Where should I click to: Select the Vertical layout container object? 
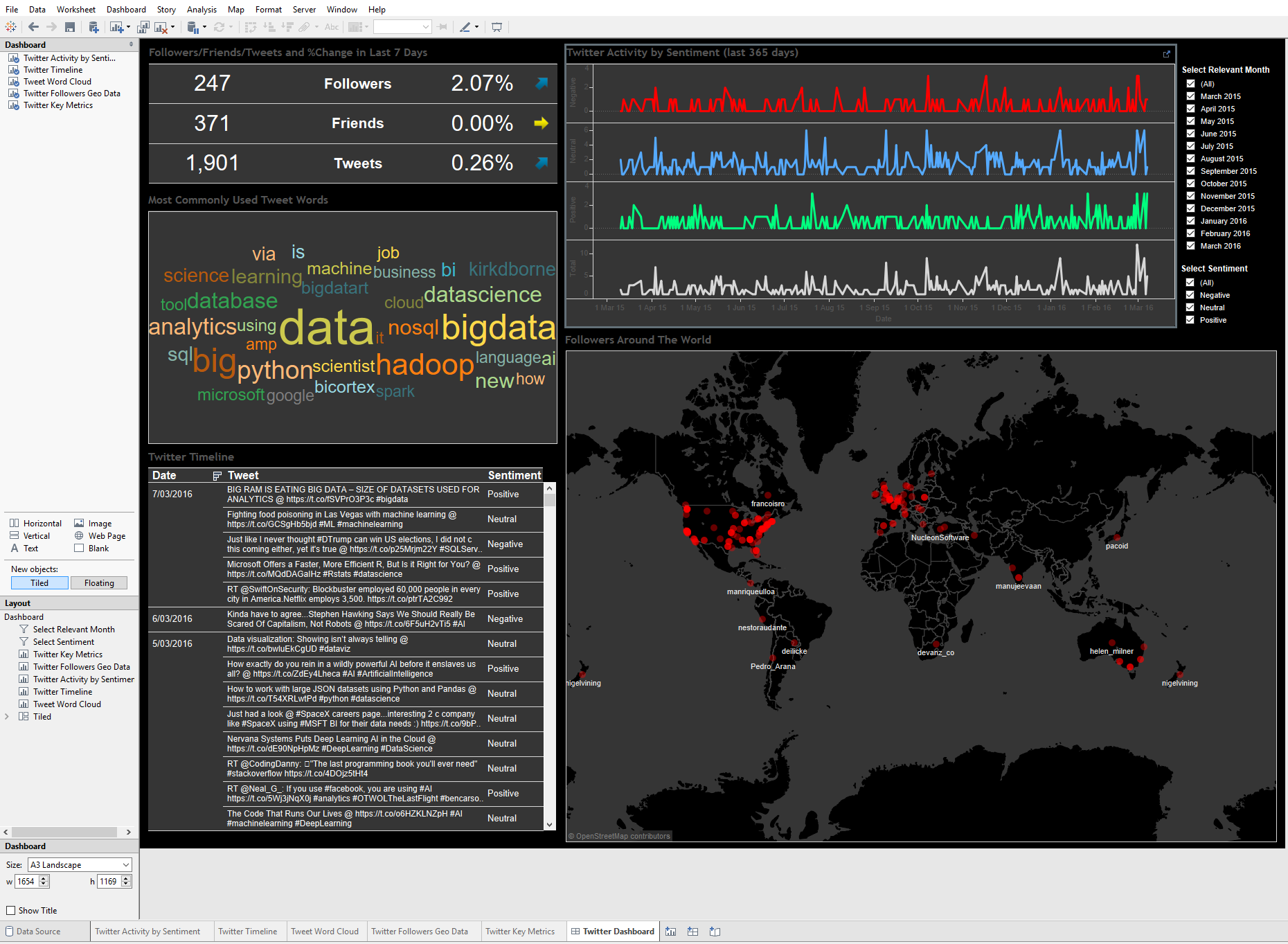(30, 536)
